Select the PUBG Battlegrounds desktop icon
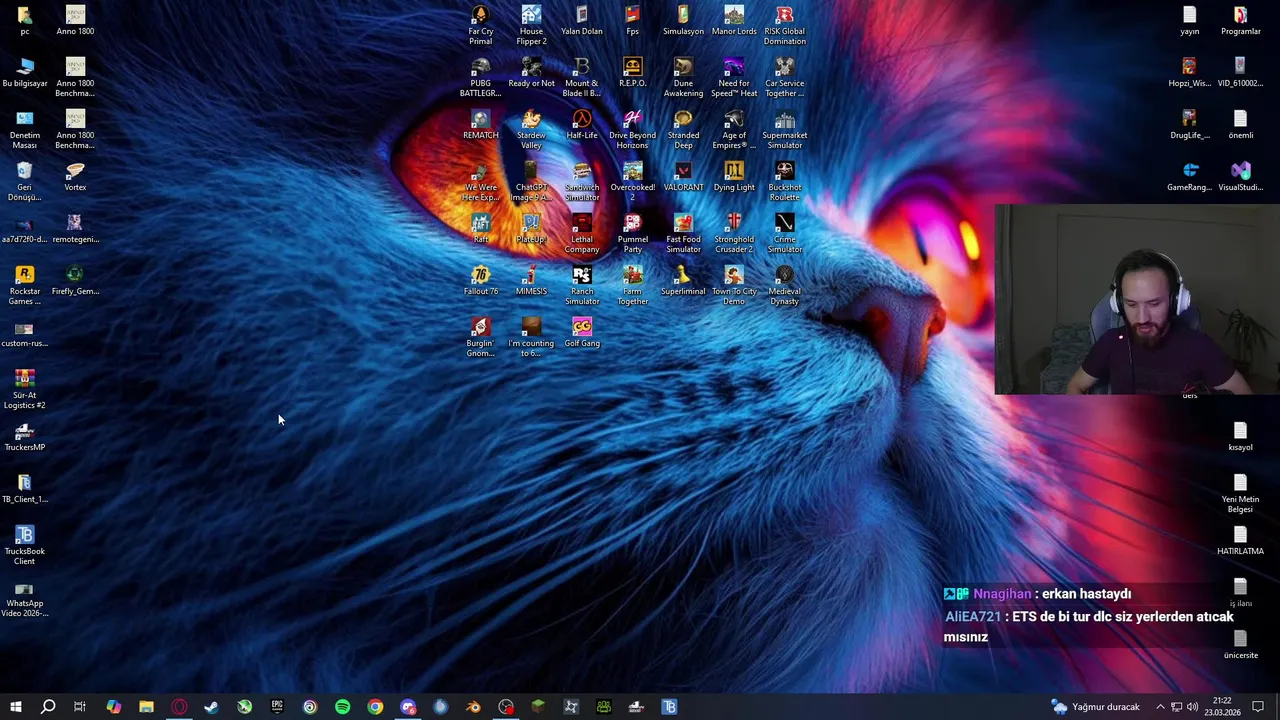The image size is (1280, 720). [480, 77]
